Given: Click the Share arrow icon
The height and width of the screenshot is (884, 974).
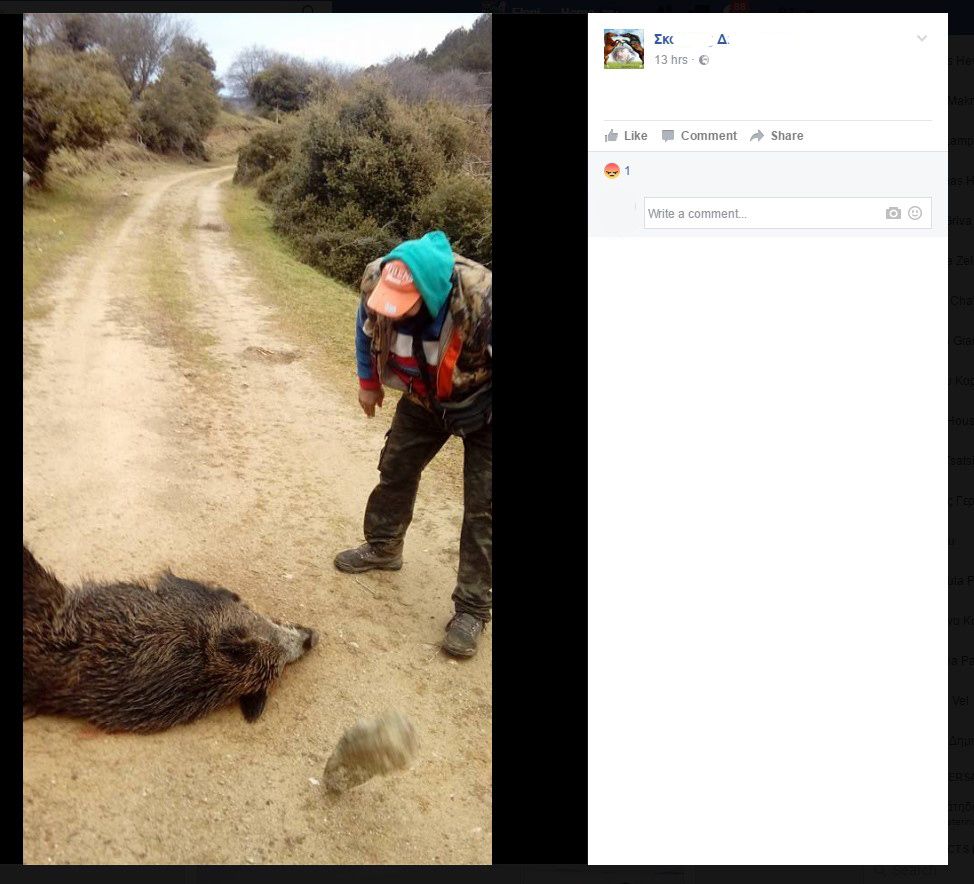Looking at the screenshot, I should (x=757, y=136).
